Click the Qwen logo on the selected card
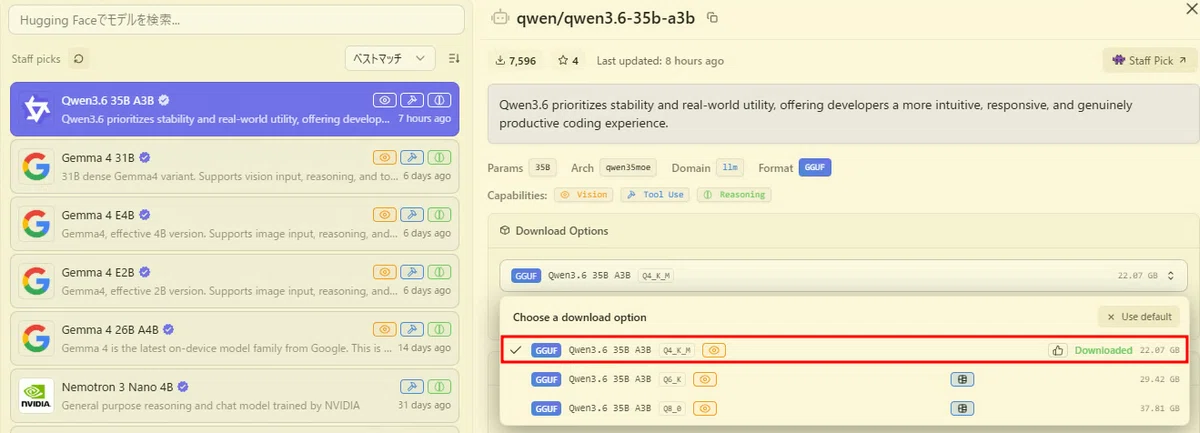The width and height of the screenshot is (1200, 433). click(36, 109)
